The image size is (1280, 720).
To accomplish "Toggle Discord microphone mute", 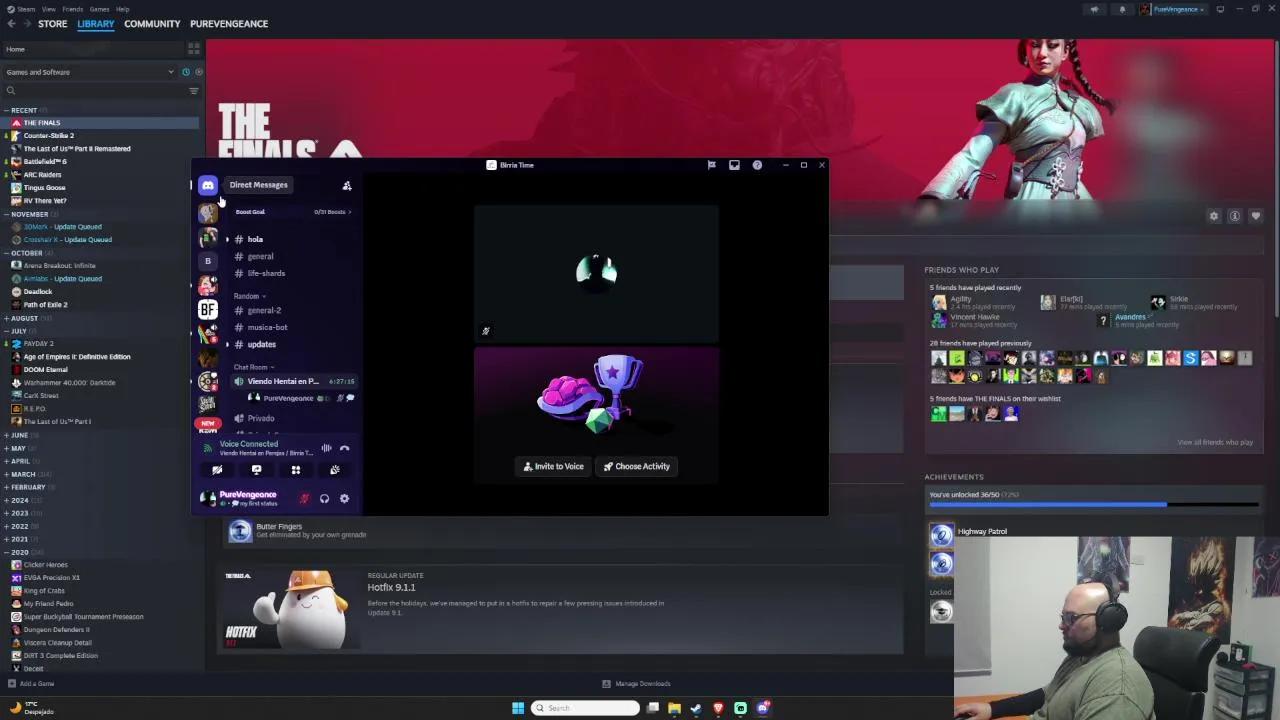I will [x=304, y=498].
